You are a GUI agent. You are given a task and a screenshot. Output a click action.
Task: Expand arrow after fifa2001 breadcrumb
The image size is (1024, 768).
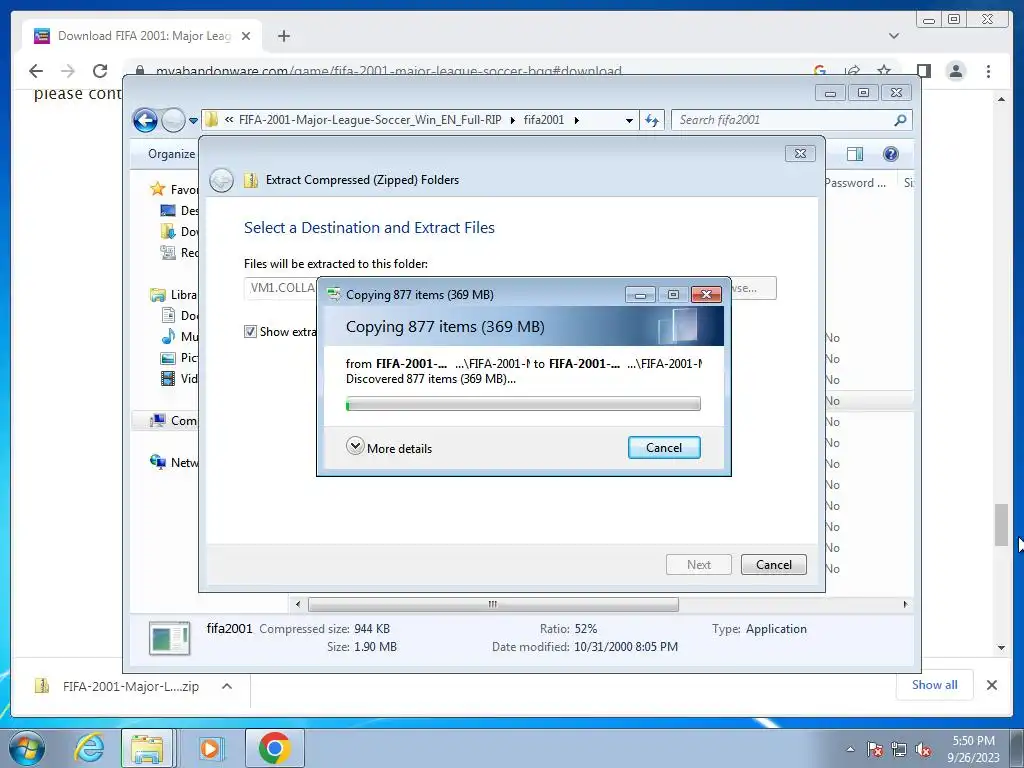point(577,120)
